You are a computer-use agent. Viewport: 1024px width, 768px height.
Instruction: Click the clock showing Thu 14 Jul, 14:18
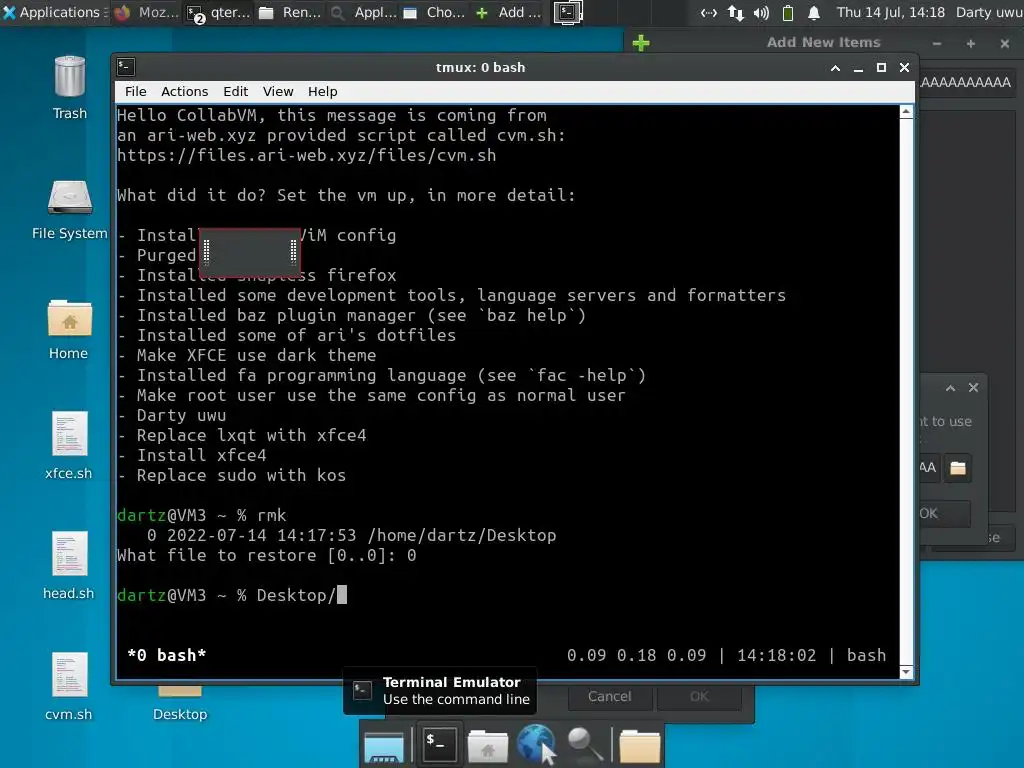(x=891, y=12)
